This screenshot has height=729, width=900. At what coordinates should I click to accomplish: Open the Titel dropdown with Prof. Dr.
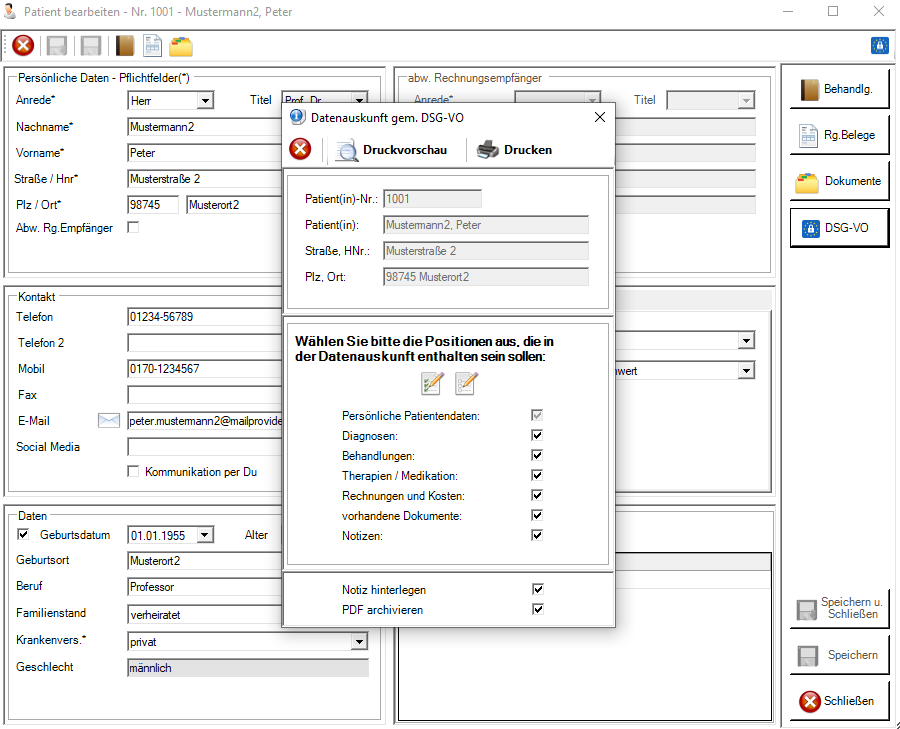pos(359,99)
